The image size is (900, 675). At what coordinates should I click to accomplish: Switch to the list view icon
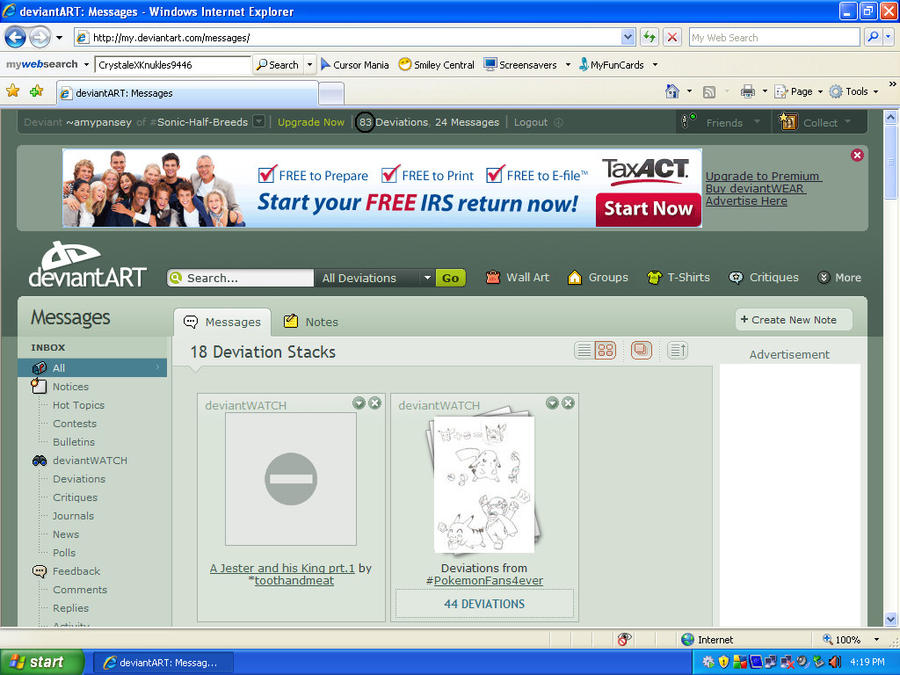[x=584, y=350]
